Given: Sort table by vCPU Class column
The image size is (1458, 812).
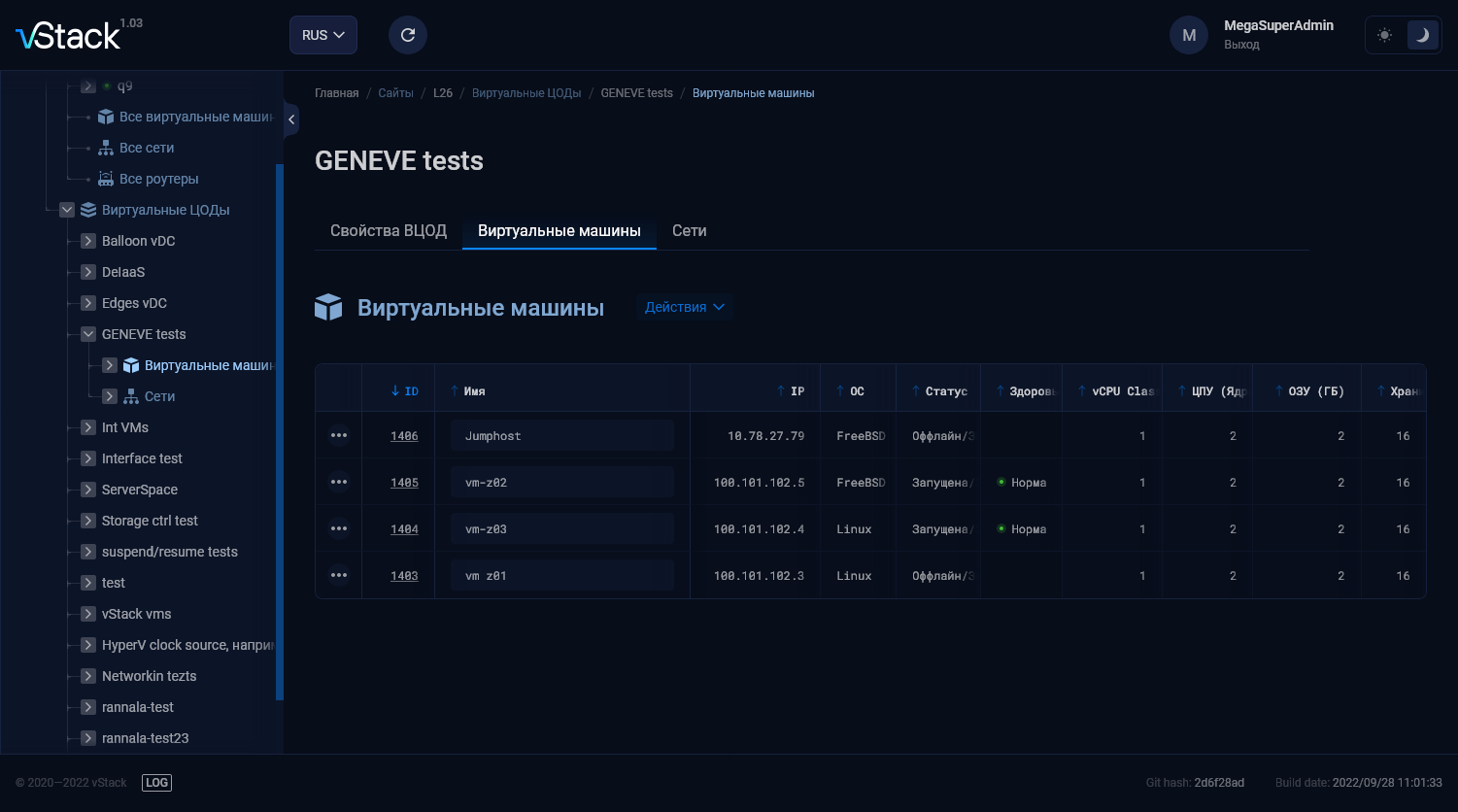Looking at the screenshot, I should coord(1117,391).
